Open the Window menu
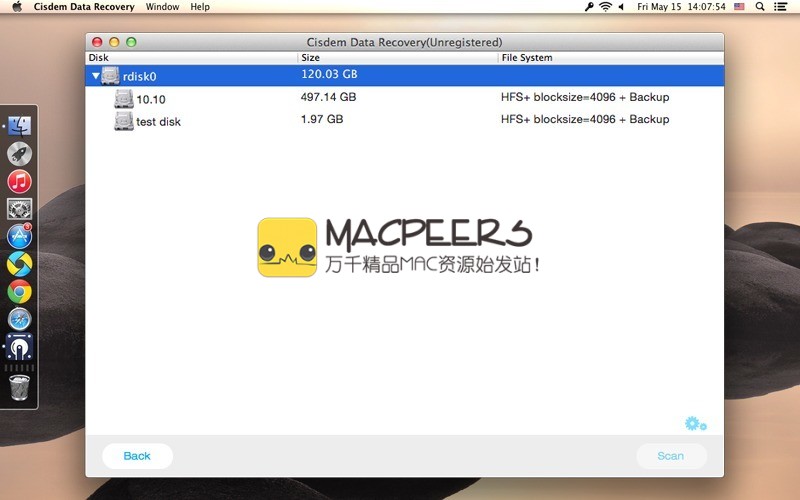Image resolution: width=800 pixels, height=500 pixels. tap(162, 7)
